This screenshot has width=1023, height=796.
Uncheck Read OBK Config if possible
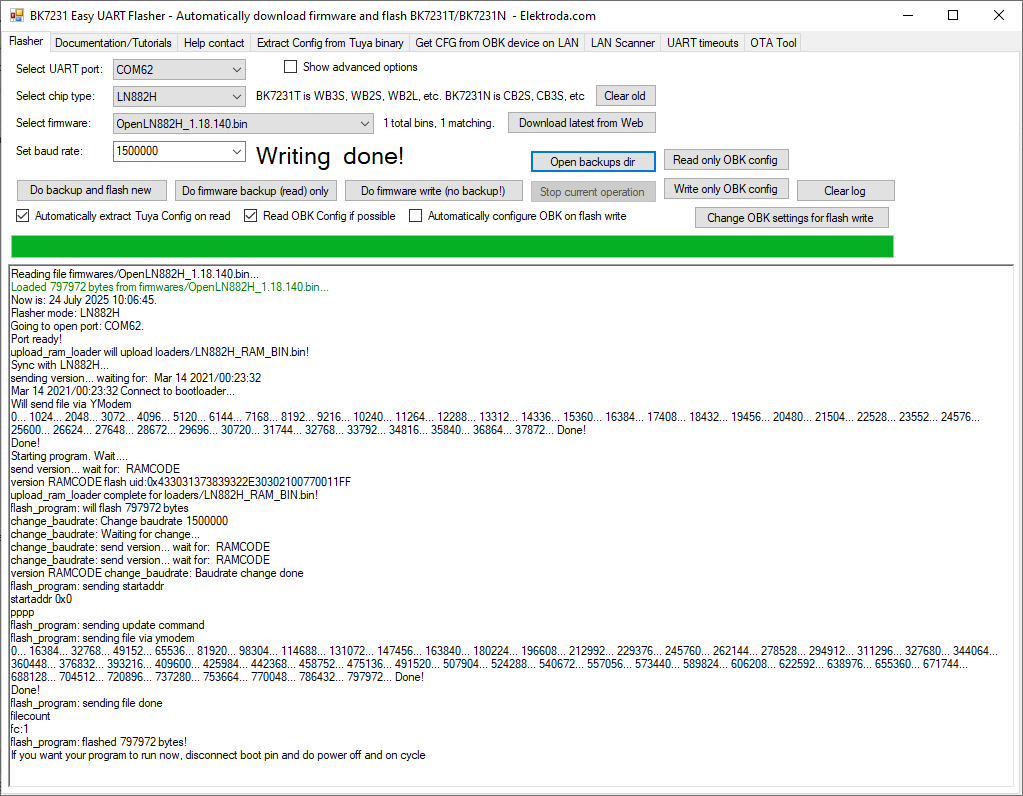point(251,216)
